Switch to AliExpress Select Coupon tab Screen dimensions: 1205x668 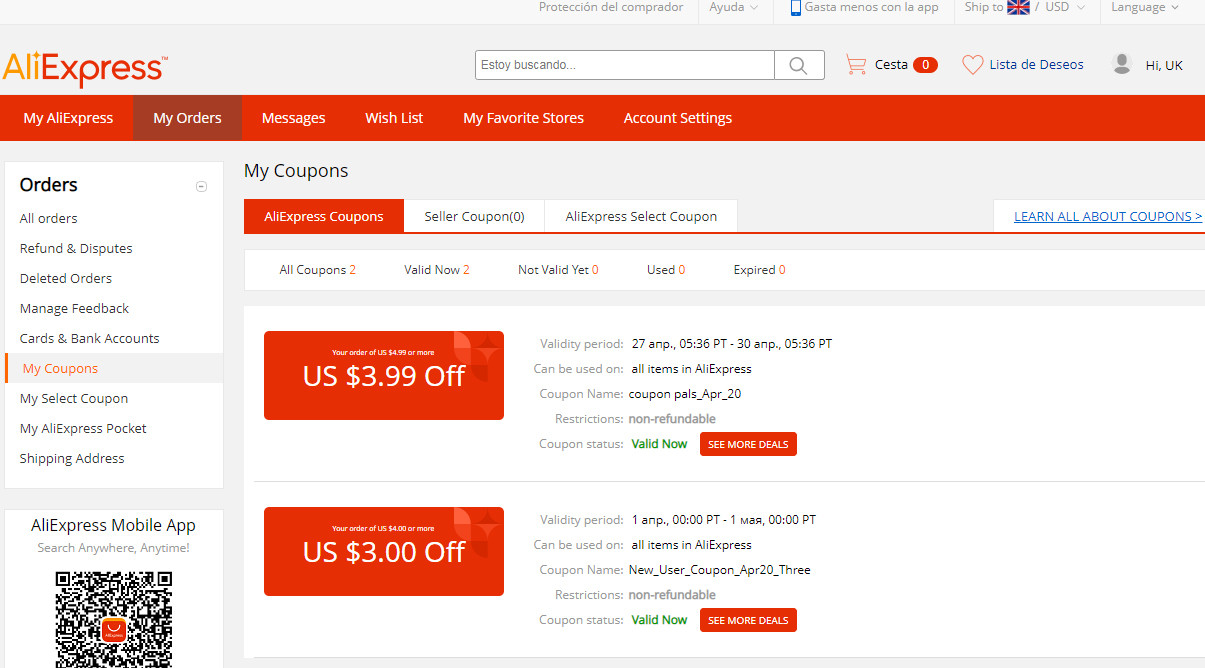pos(641,216)
